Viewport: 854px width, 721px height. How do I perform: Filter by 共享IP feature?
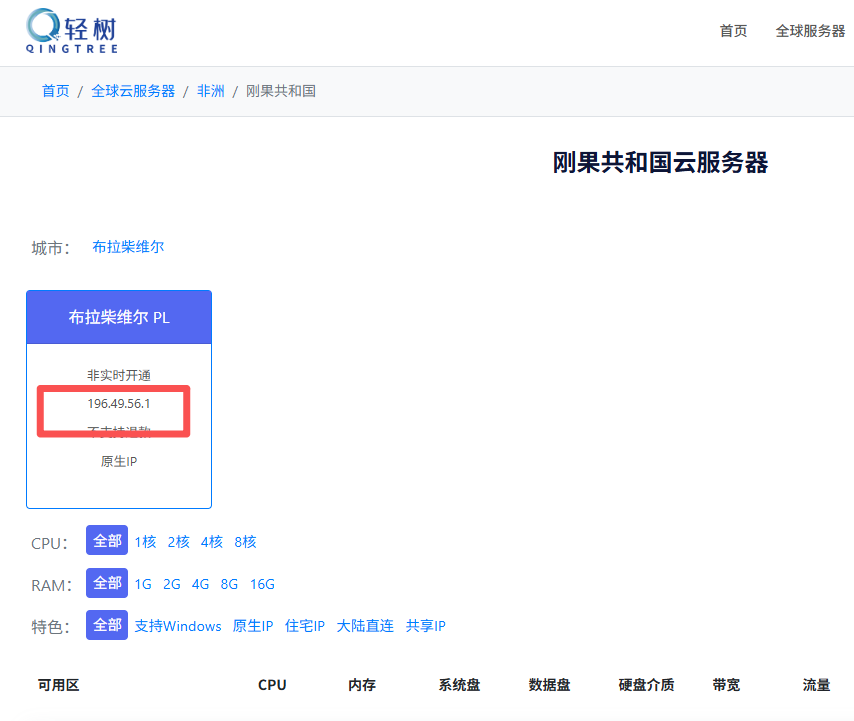click(x=425, y=626)
